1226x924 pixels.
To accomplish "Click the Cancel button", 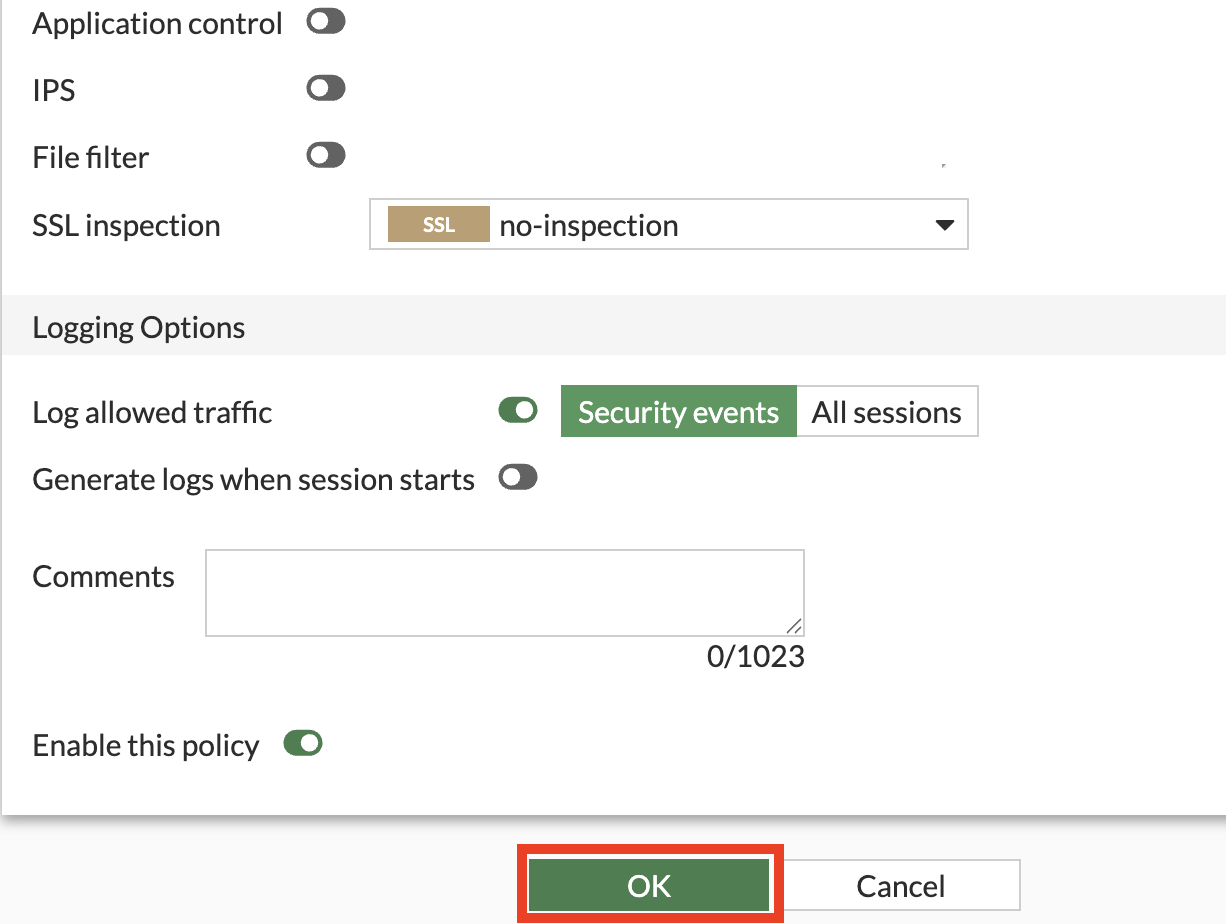I will point(900,886).
